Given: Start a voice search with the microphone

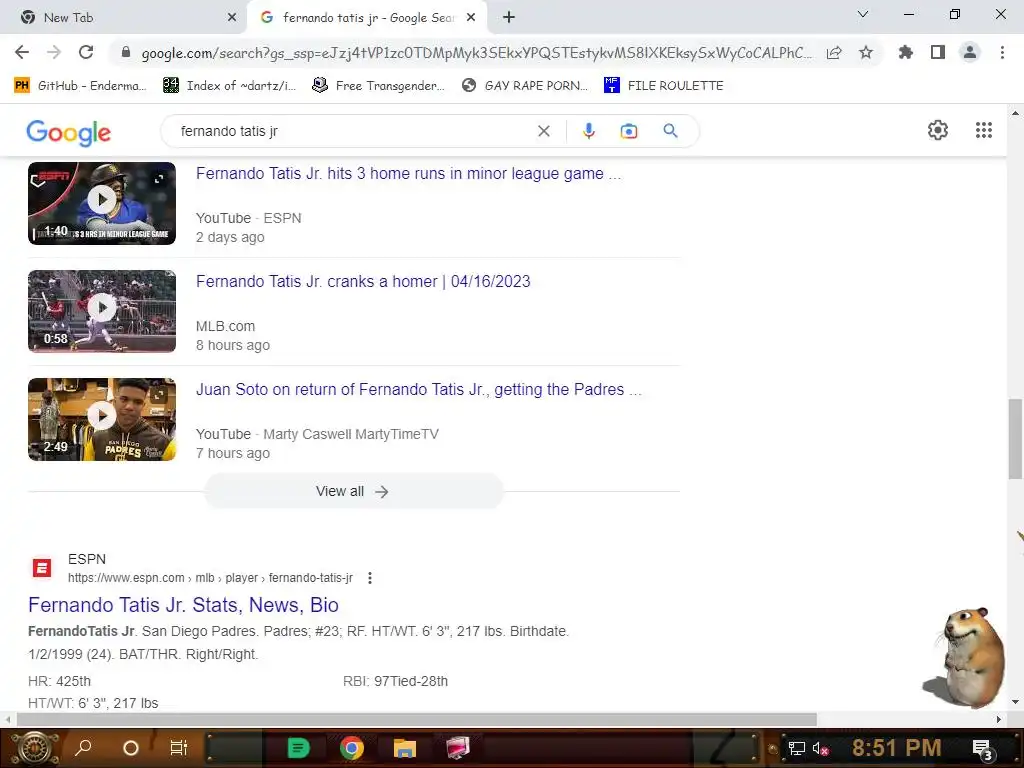Looking at the screenshot, I should coord(588,131).
